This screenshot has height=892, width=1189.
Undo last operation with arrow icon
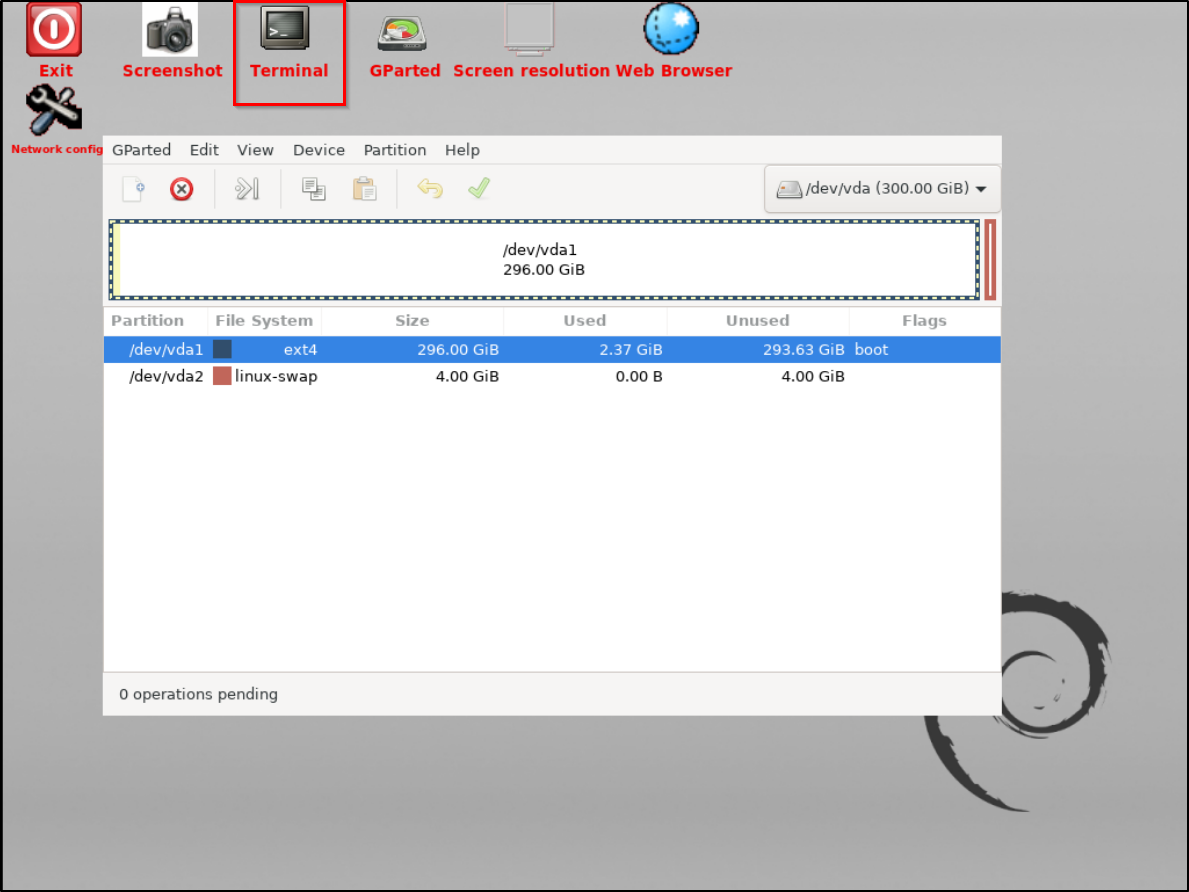point(430,189)
